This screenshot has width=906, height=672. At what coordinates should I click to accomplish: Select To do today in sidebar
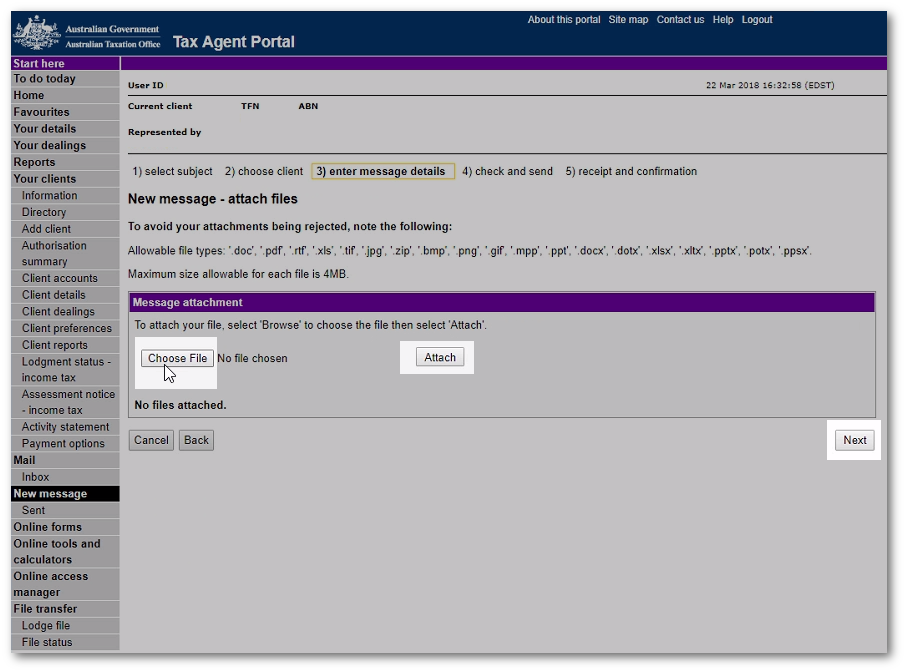coord(44,79)
